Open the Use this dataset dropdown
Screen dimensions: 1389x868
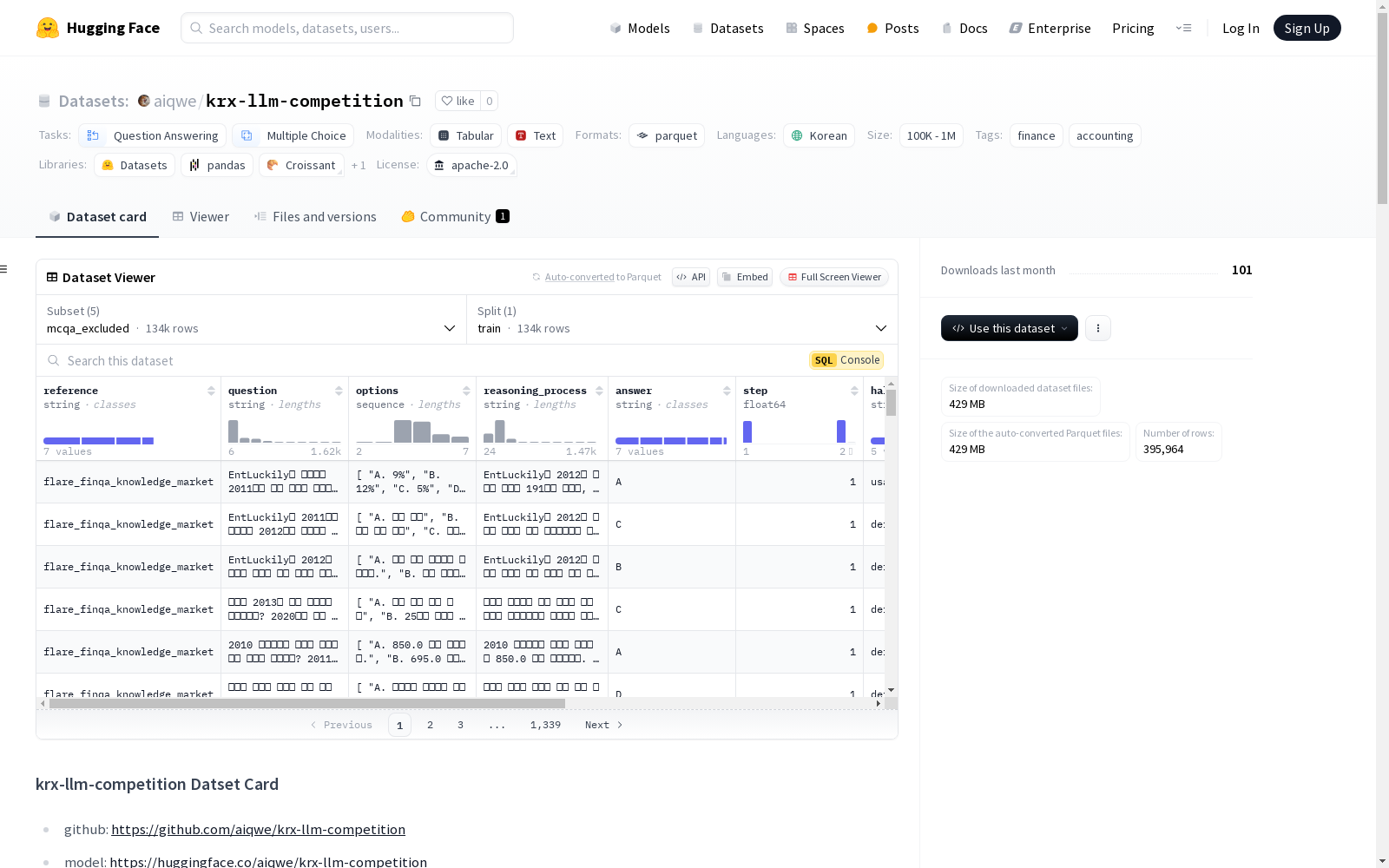point(1010,328)
